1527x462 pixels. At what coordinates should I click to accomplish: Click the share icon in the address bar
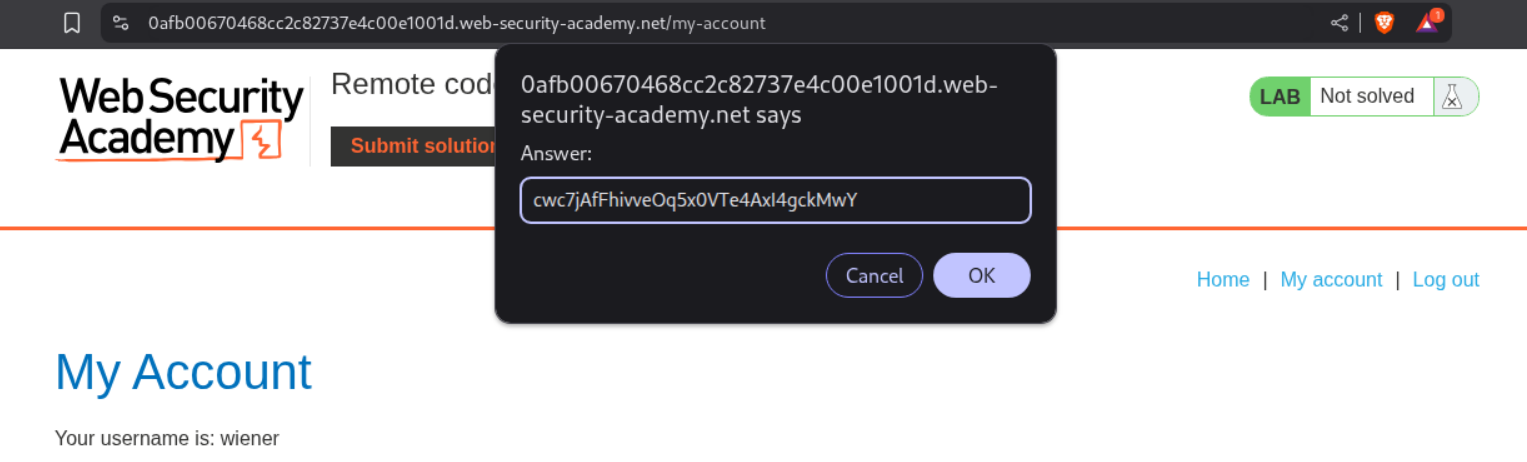click(1339, 23)
